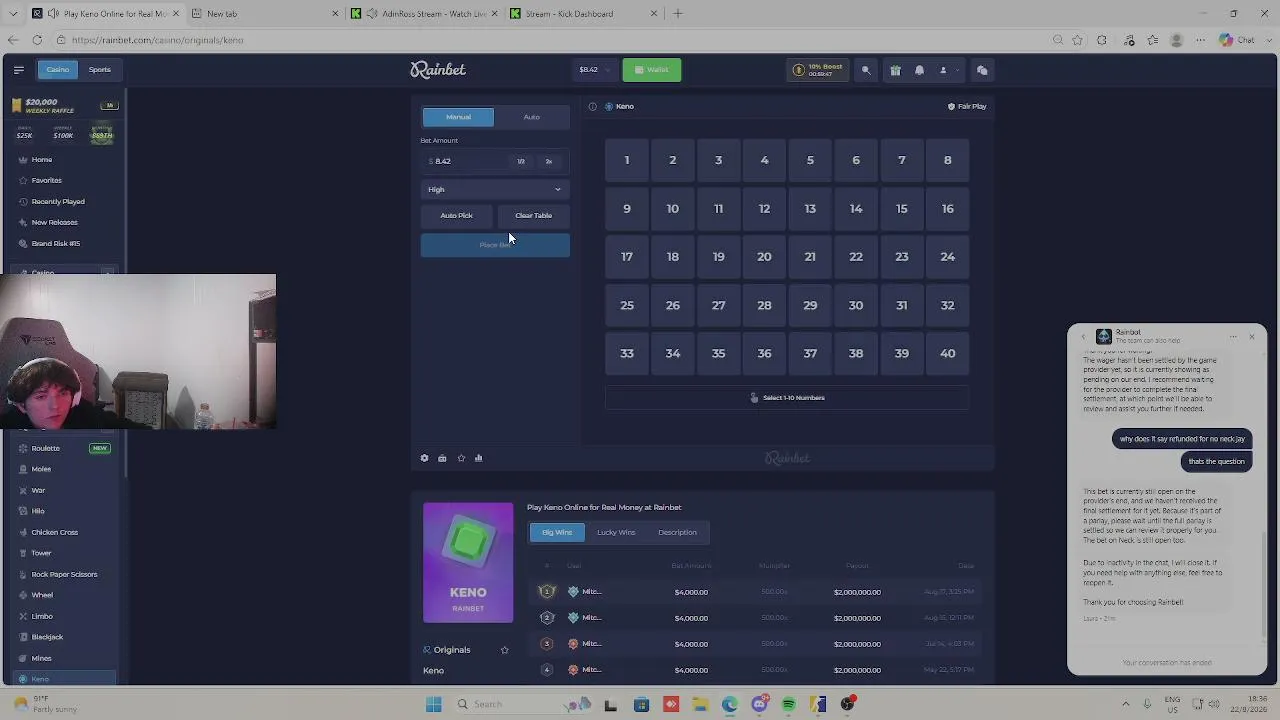Viewport: 1280px width, 720px height.
Task: Reload the page
Action: [x=37, y=40]
